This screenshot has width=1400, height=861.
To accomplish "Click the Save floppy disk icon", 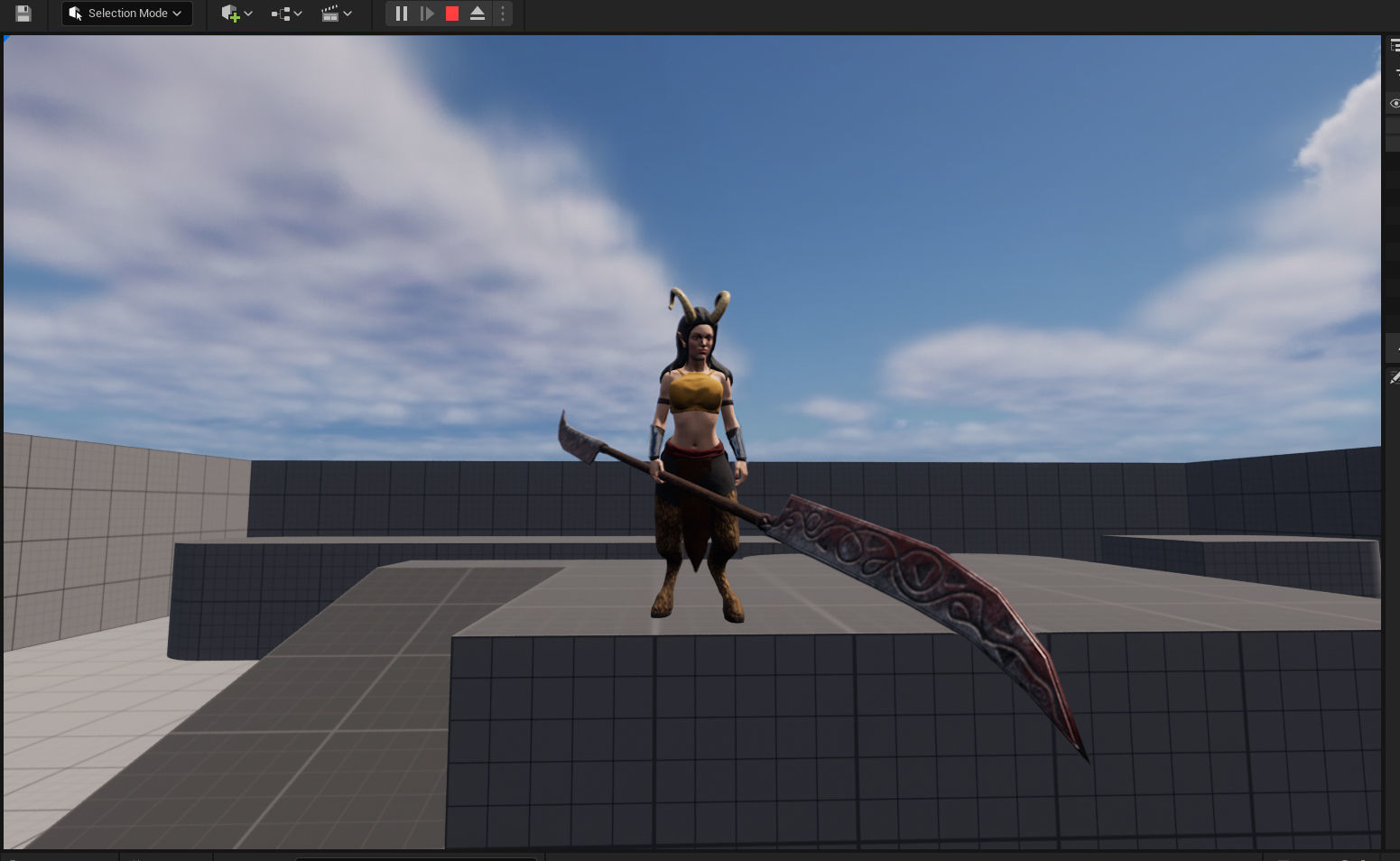I will pyautogui.click(x=23, y=14).
